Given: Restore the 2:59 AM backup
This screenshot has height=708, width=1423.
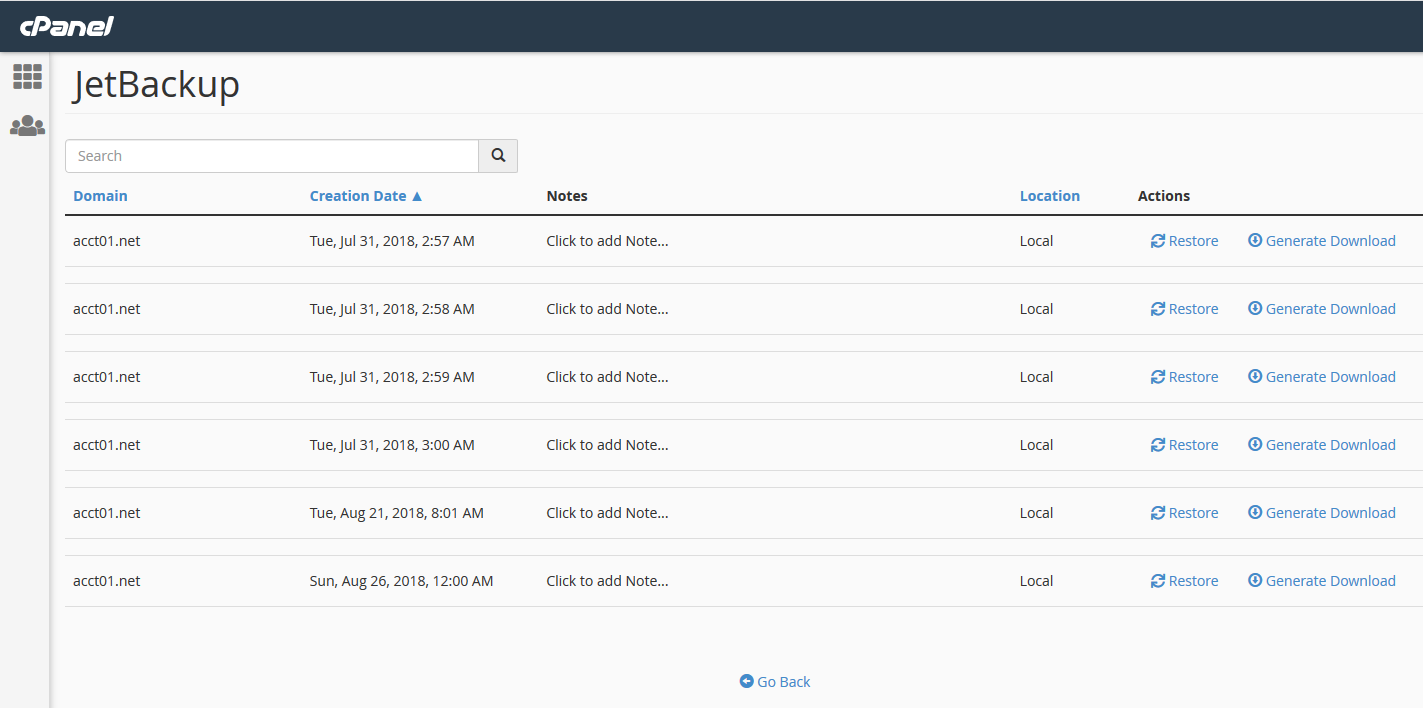Looking at the screenshot, I should point(1184,377).
